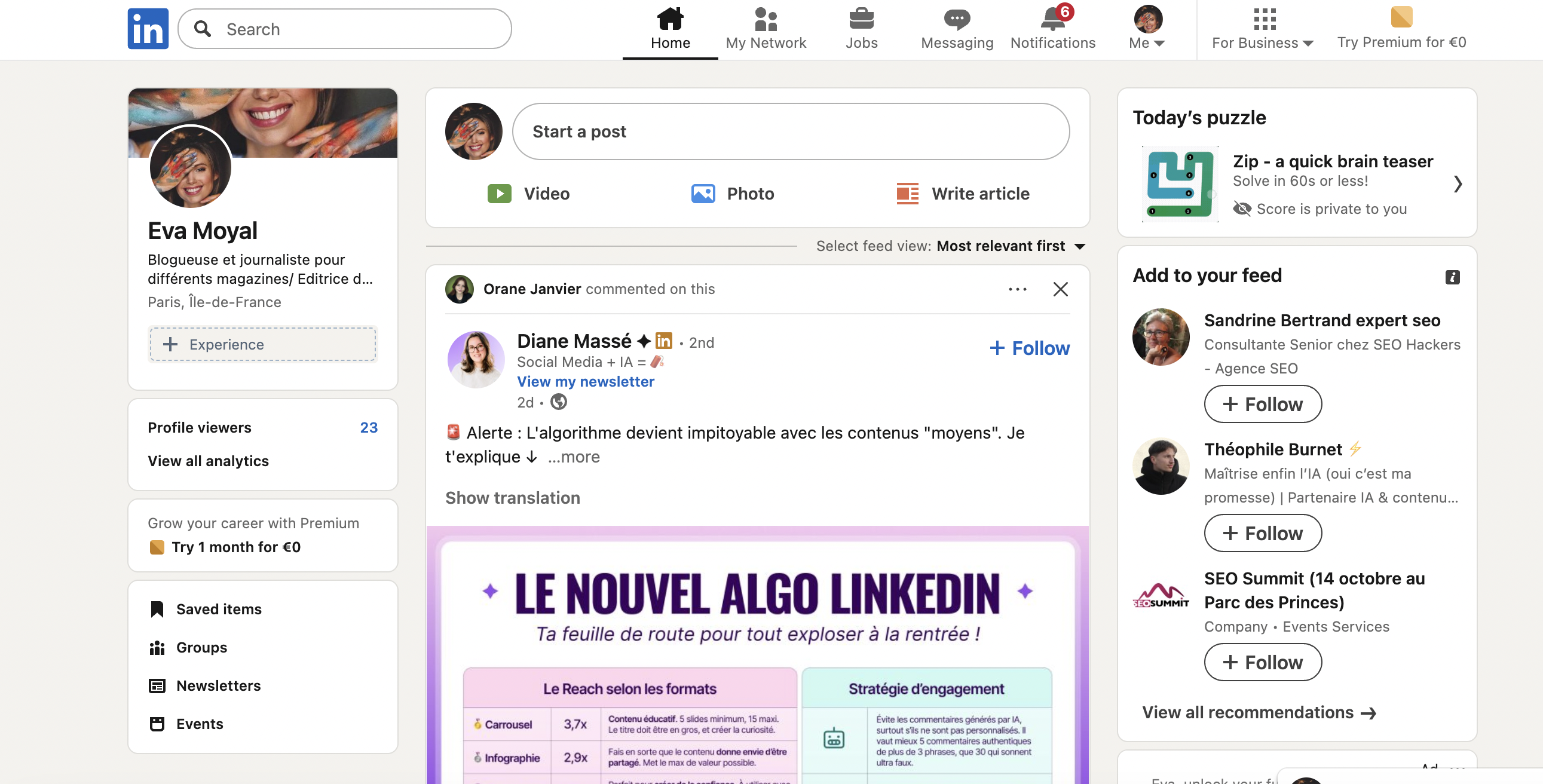The height and width of the screenshot is (784, 1543).
Task: Expand post text with ...more
Action: tap(573, 457)
